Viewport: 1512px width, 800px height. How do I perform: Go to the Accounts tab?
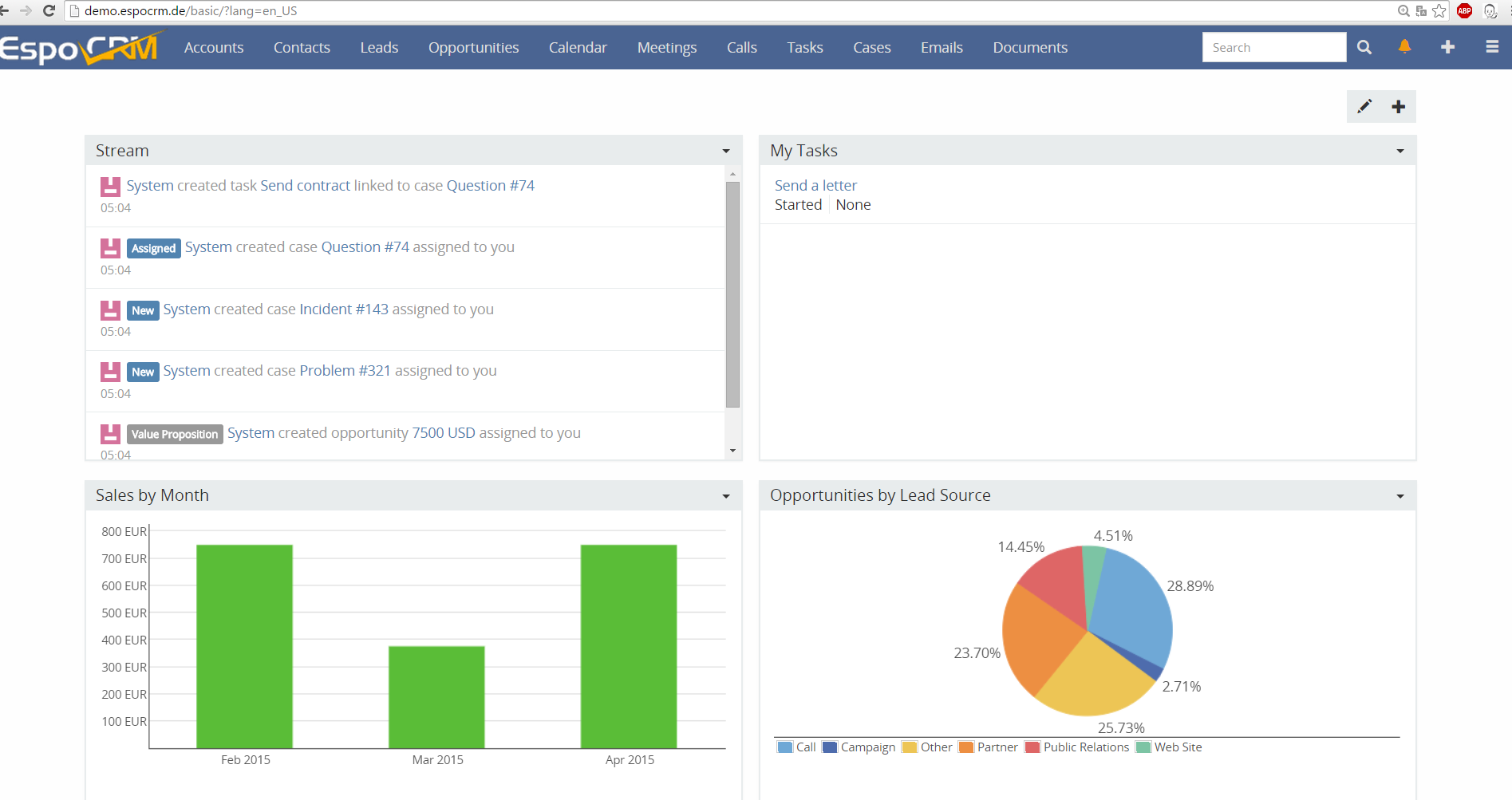point(214,48)
